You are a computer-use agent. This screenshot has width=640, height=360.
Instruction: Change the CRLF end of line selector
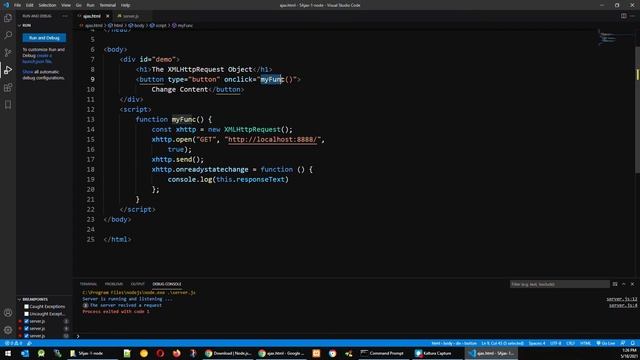[x=571, y=343]
